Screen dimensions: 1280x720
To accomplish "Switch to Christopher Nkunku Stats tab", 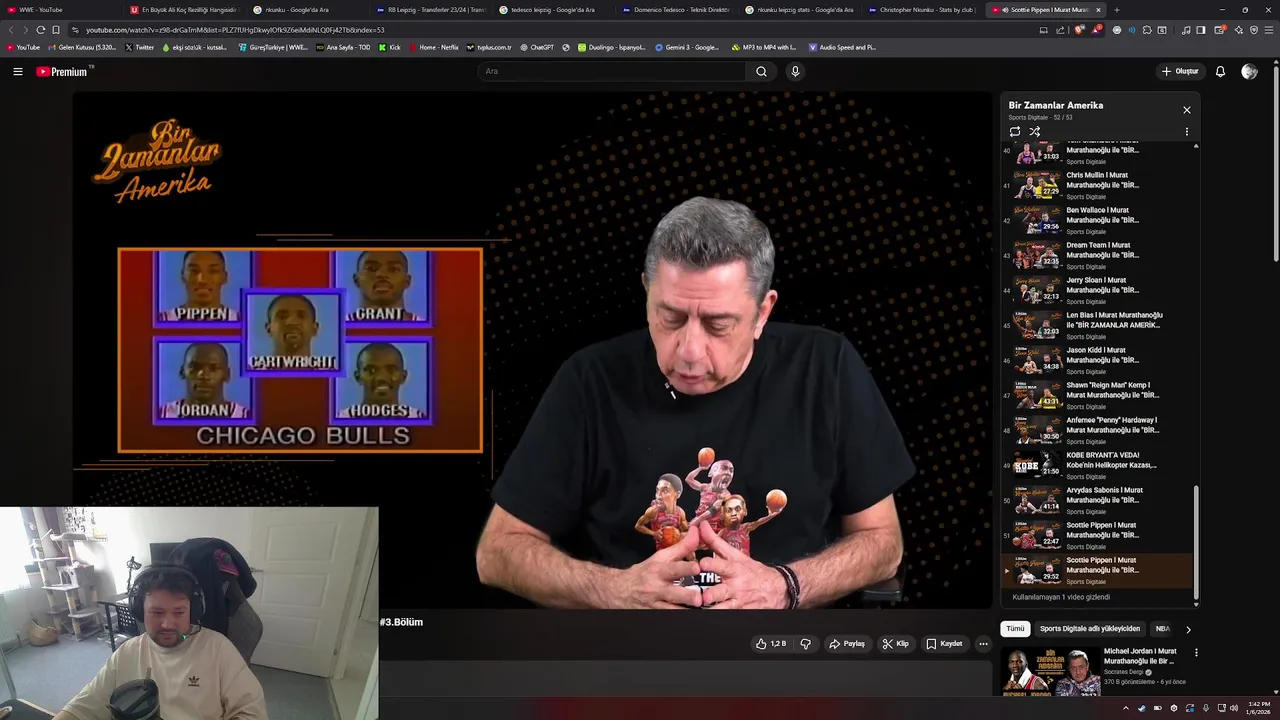I will [921, 10].
